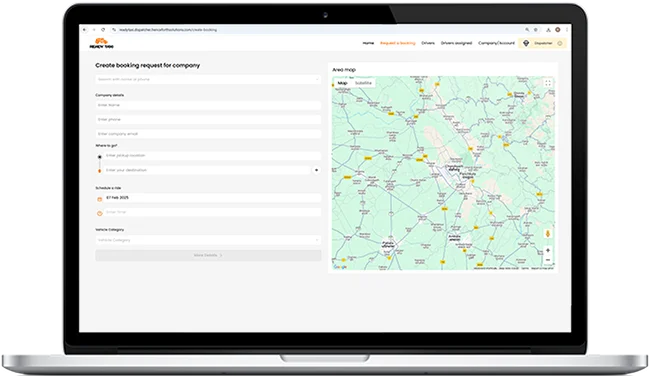
Task: Click the Keyboard shortcuts link on map
Action: (485, 268)
